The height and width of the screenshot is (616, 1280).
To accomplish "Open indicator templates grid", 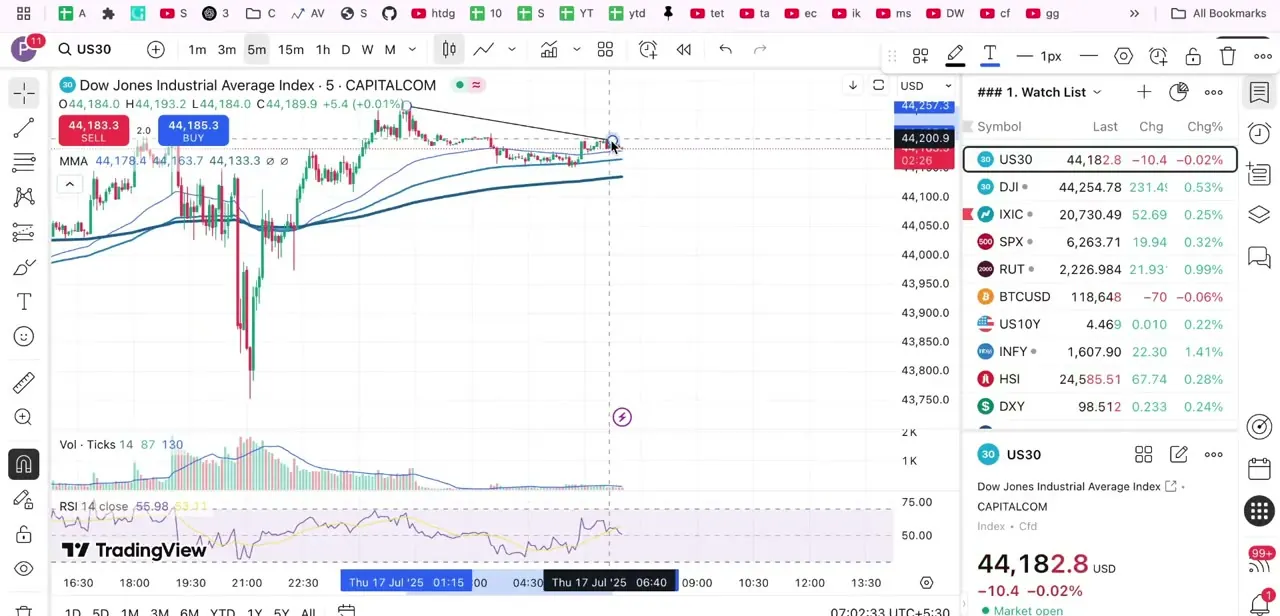I will coord(605,49).
